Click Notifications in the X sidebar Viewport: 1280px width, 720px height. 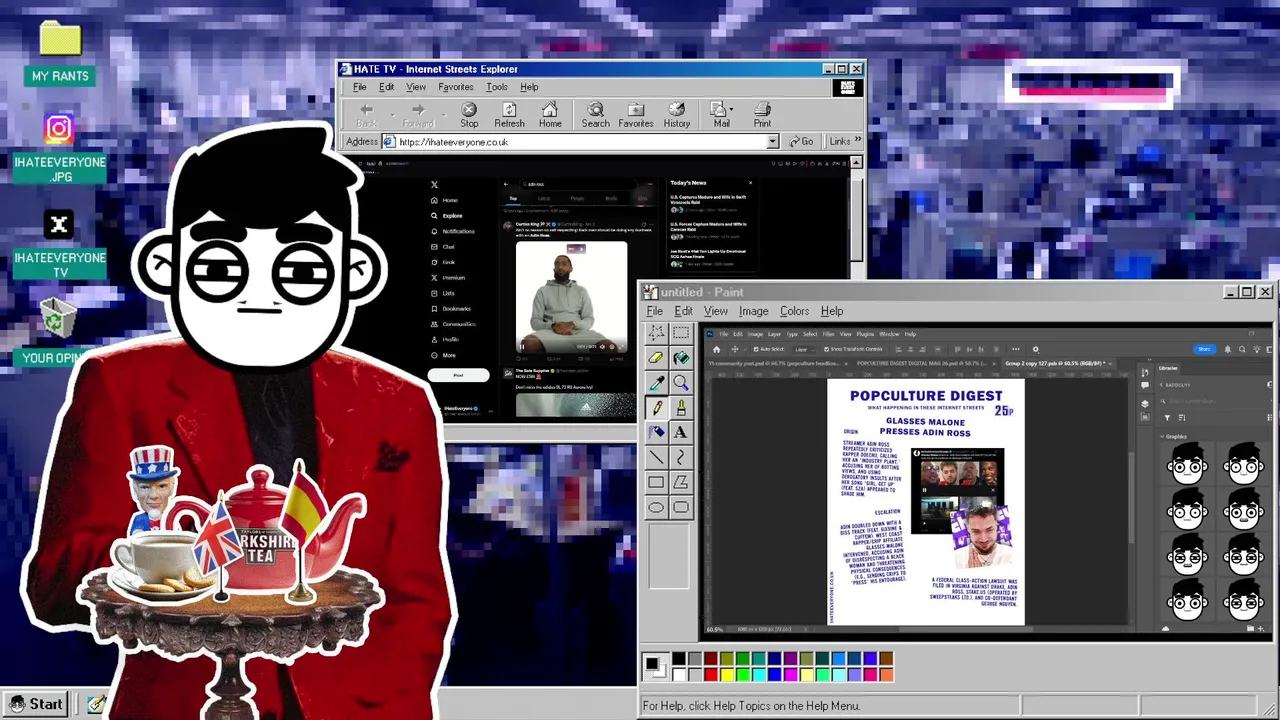point(452,231)
